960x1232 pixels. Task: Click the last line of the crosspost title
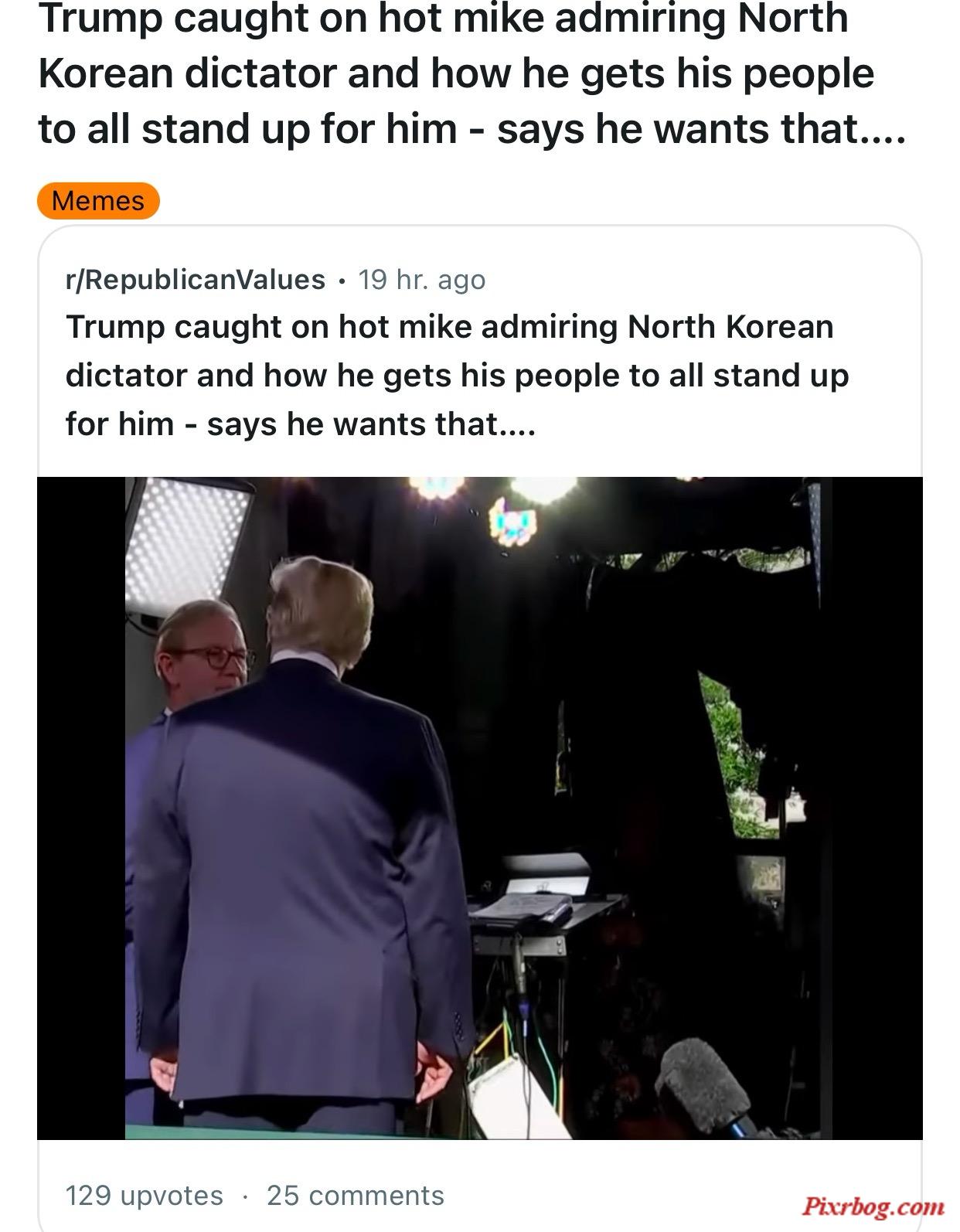coord(300,424)
